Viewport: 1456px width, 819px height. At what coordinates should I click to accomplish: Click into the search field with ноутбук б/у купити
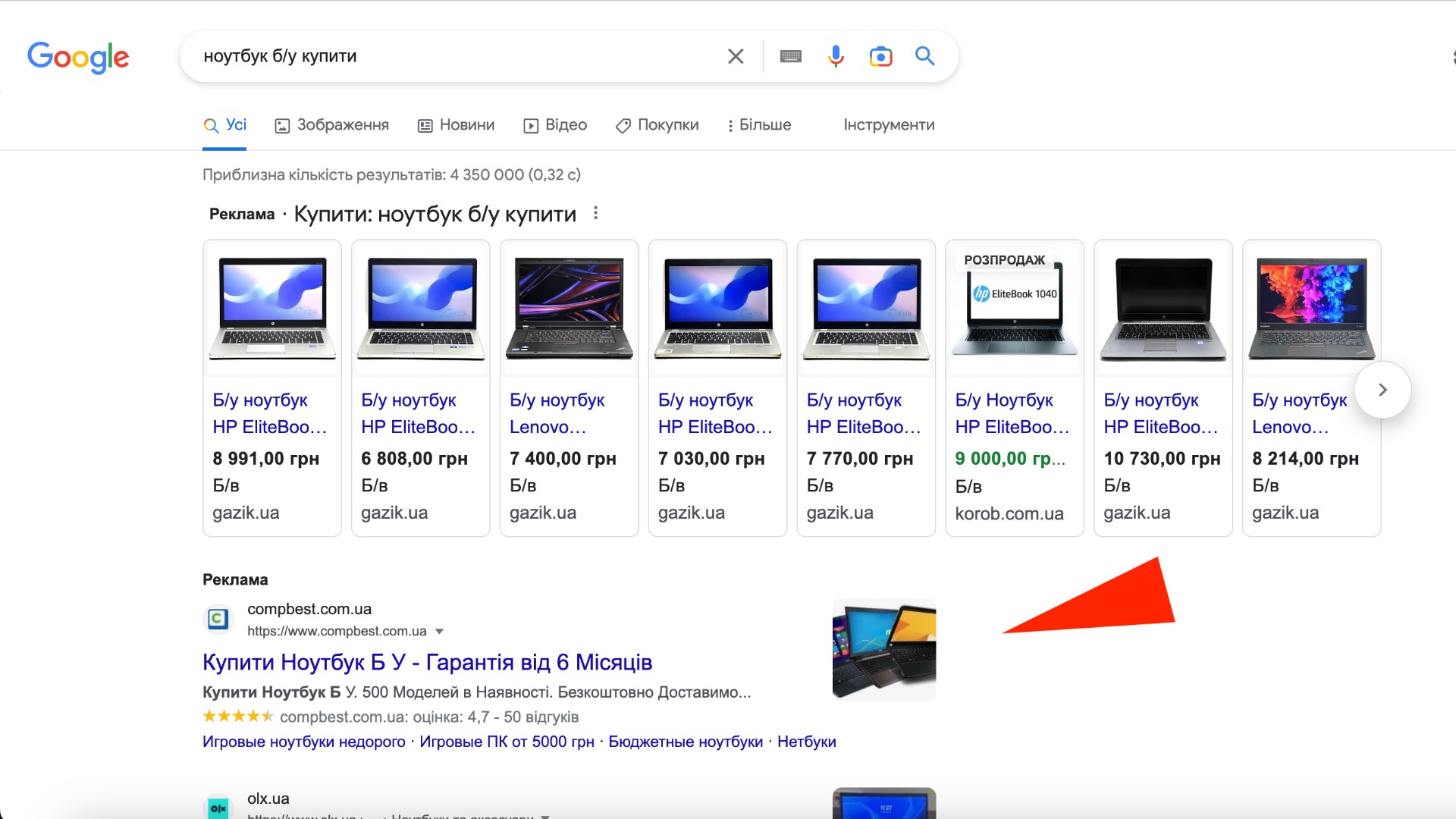pyautogui.click(x=455, y=56)
